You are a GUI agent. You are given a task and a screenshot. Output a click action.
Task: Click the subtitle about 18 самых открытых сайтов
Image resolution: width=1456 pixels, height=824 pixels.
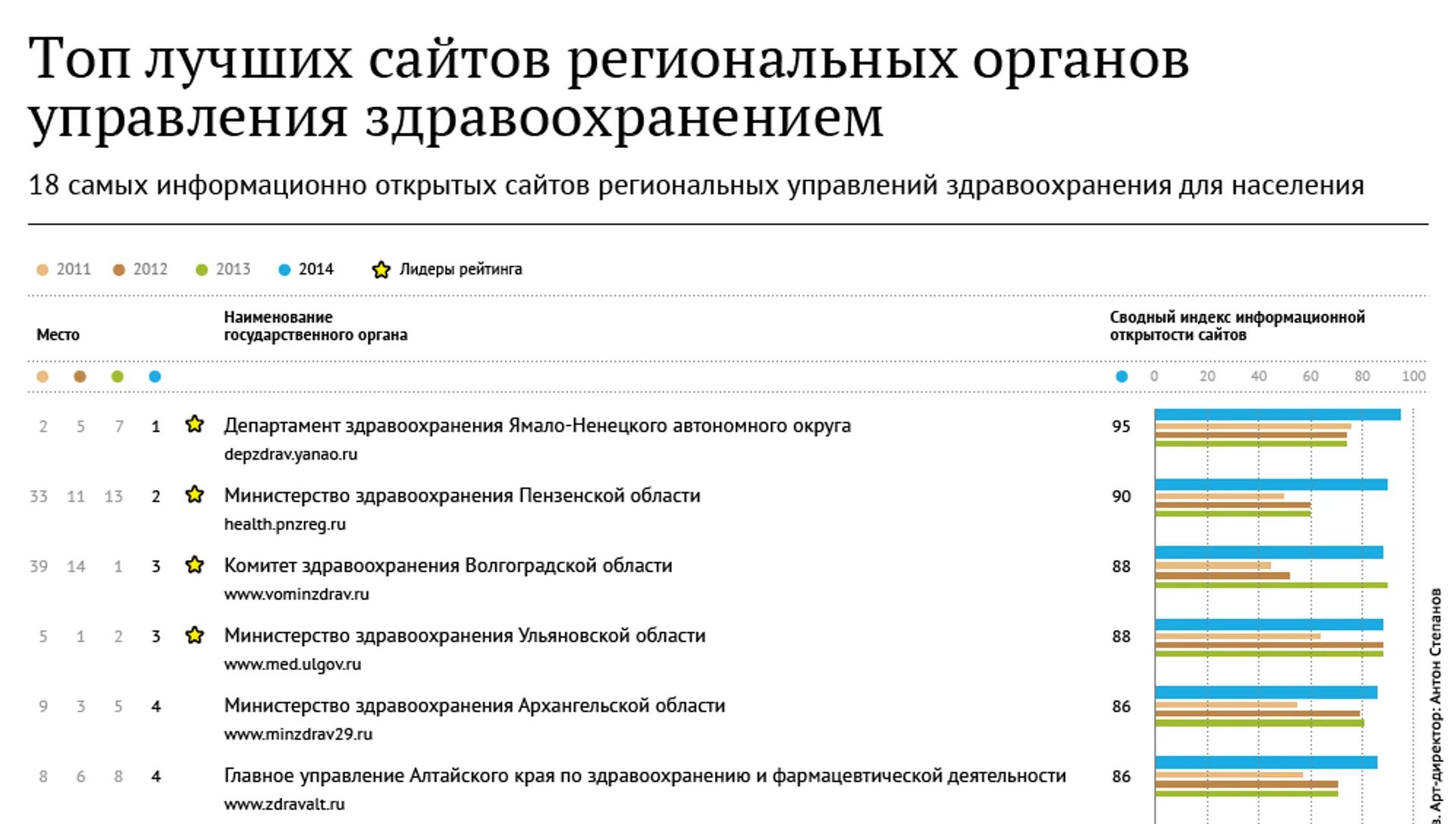(x=696, y=186)
